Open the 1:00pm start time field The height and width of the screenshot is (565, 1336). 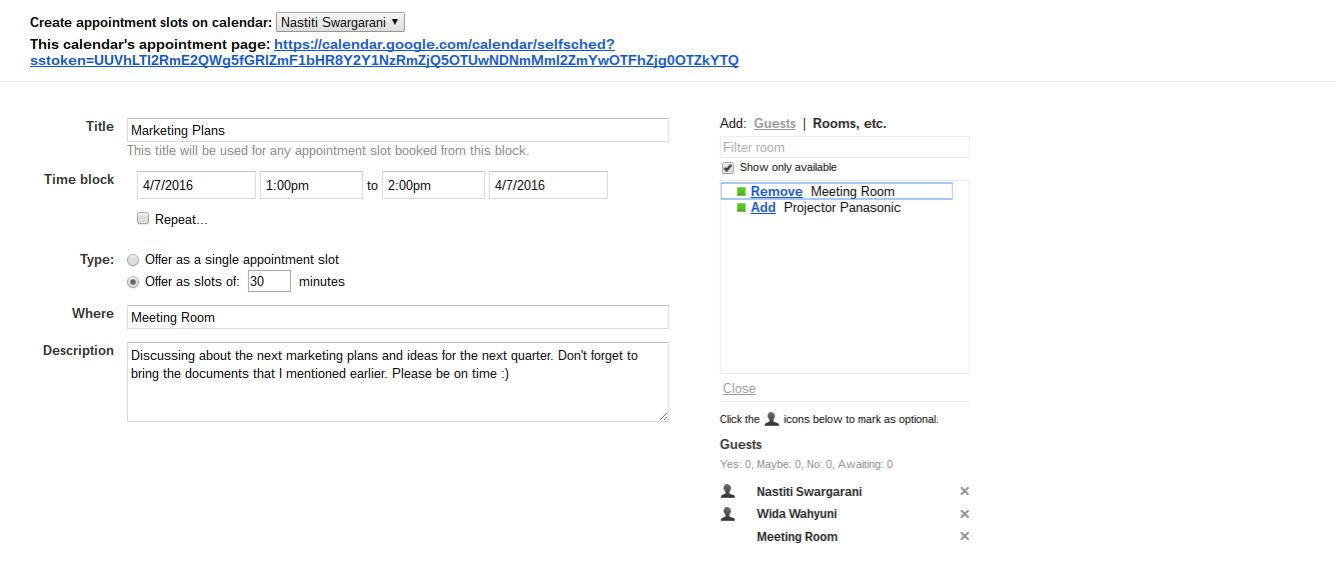tap(311, 185)
